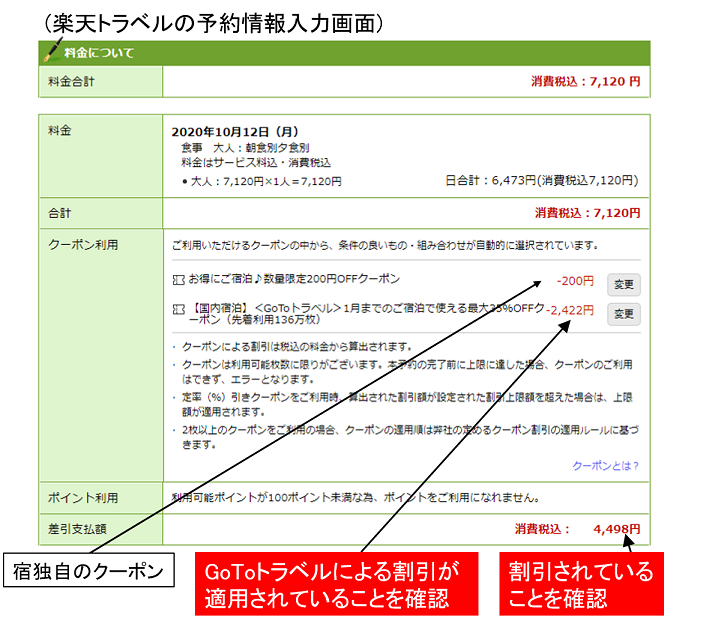Click total amount 消費税込：7,120 円 at top
Image resolution: width=718 pixels, height=624 pixels.
pyautogui.click(x=585, y=81)
